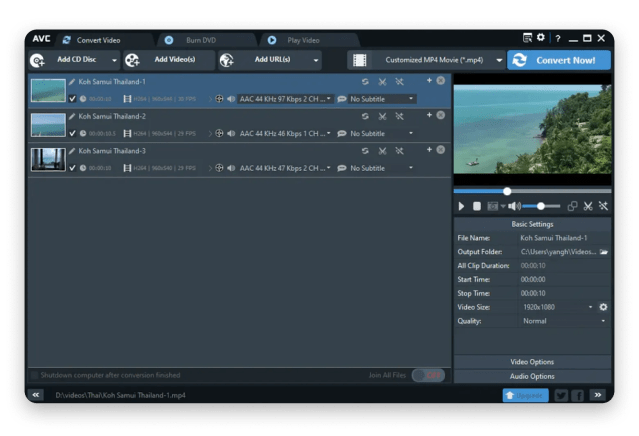This screenshot has height=436, width=639.
Task: Expand the Video Options section
Action: (532, 362)
